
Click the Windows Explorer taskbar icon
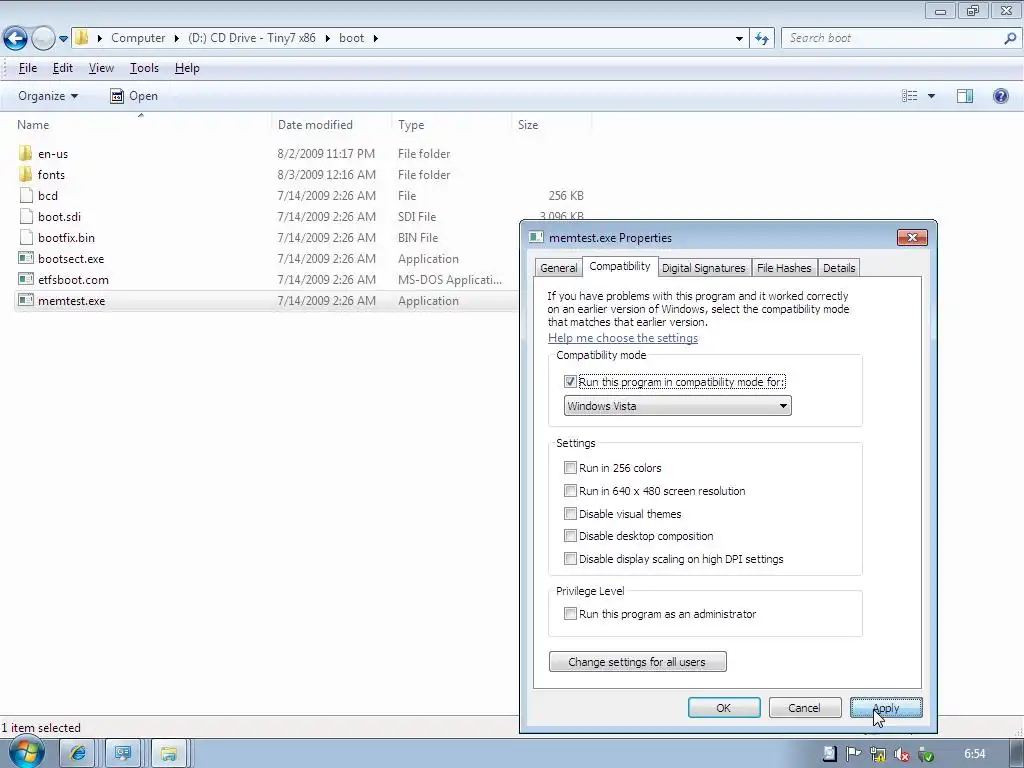(168, 754)
